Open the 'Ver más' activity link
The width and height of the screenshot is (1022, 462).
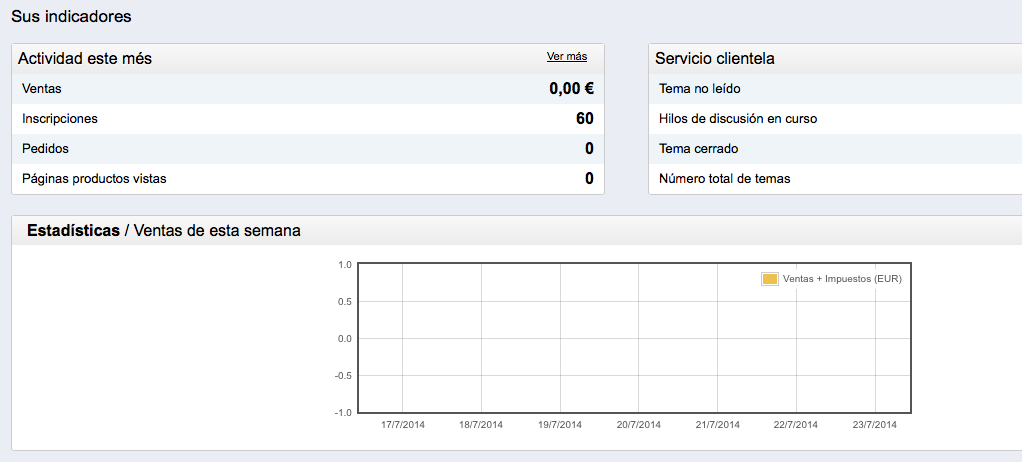click(566, 57)
